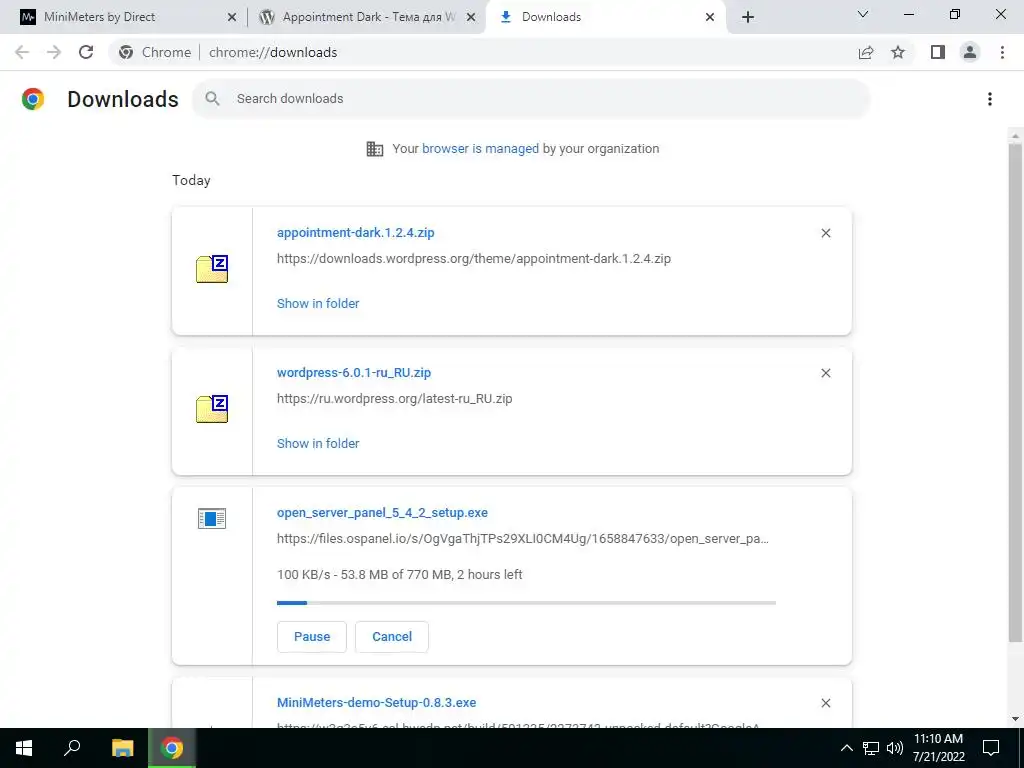
Task: Open Chrome's main three-dot menu
Action: pos(1002,52)
